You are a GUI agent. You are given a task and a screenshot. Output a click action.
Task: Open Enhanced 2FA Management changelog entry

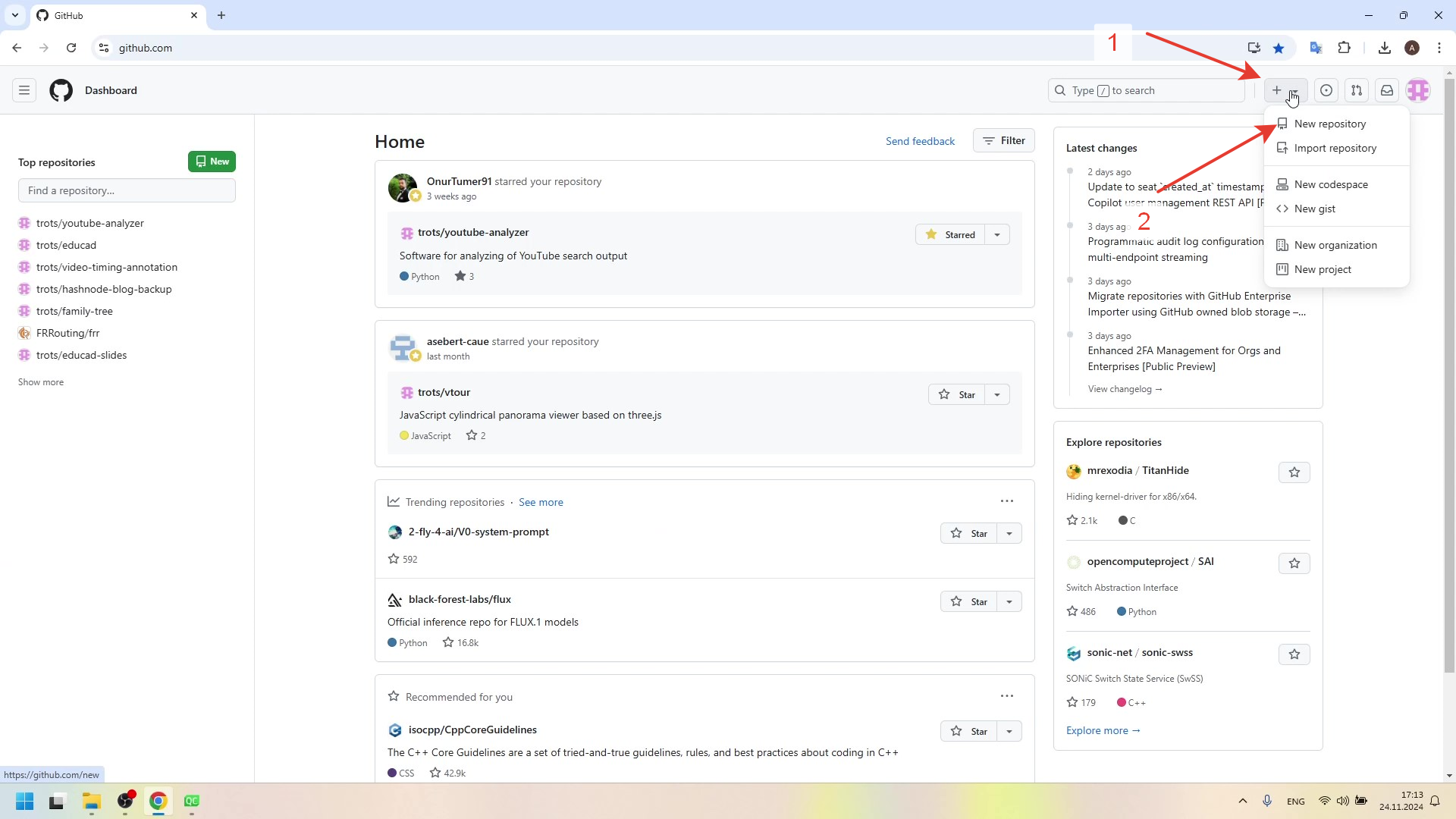tap(1184, 359)
